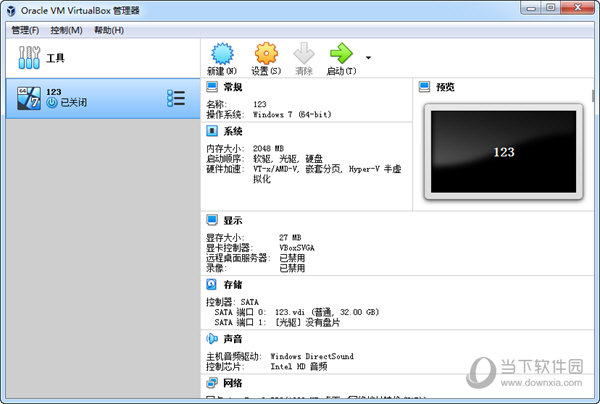Viewport: 600px width, 404px height.
Task: Click the 27 MB video memory value
Action: tap(290, 237)
